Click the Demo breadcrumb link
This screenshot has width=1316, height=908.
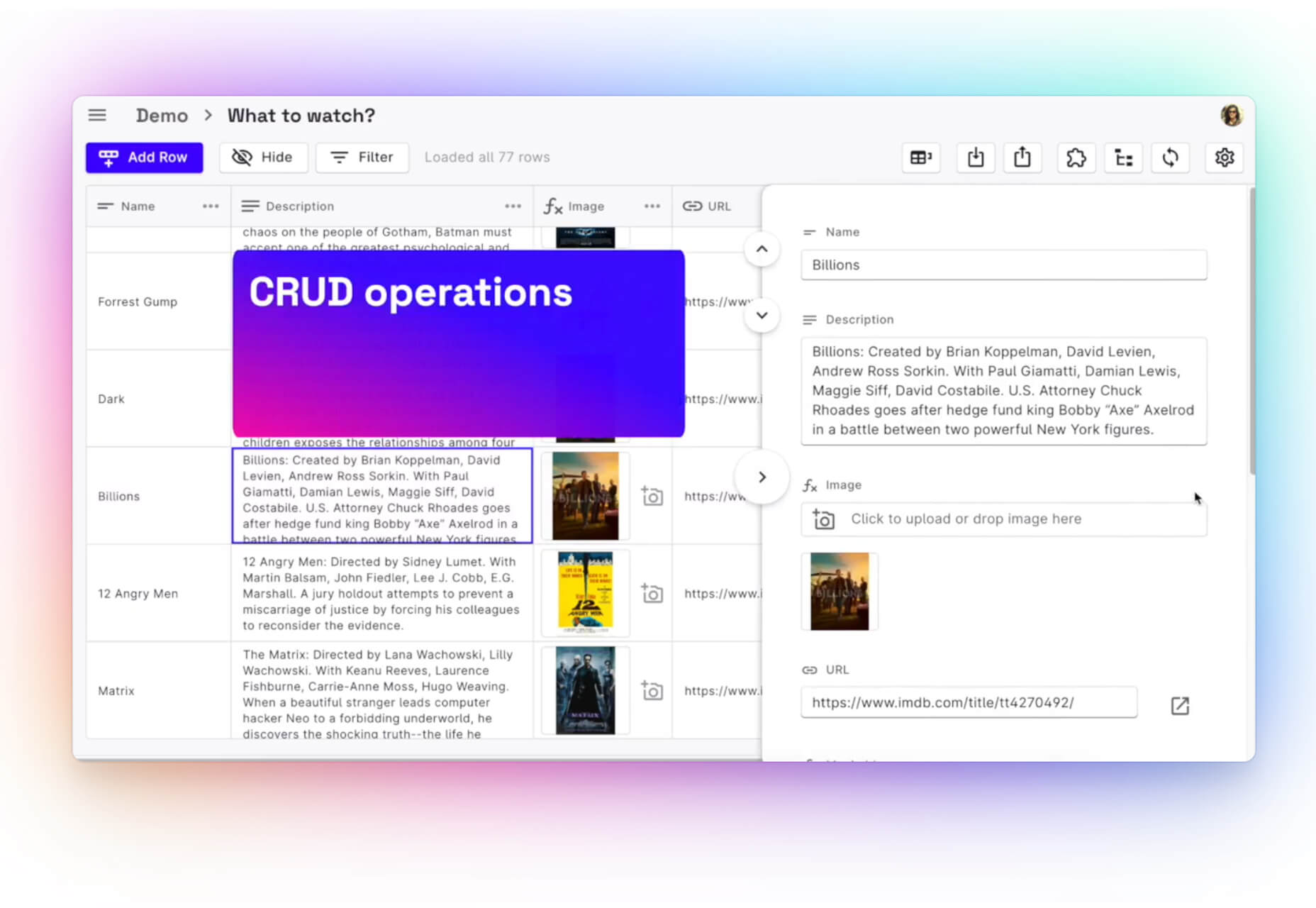(162, 116)
